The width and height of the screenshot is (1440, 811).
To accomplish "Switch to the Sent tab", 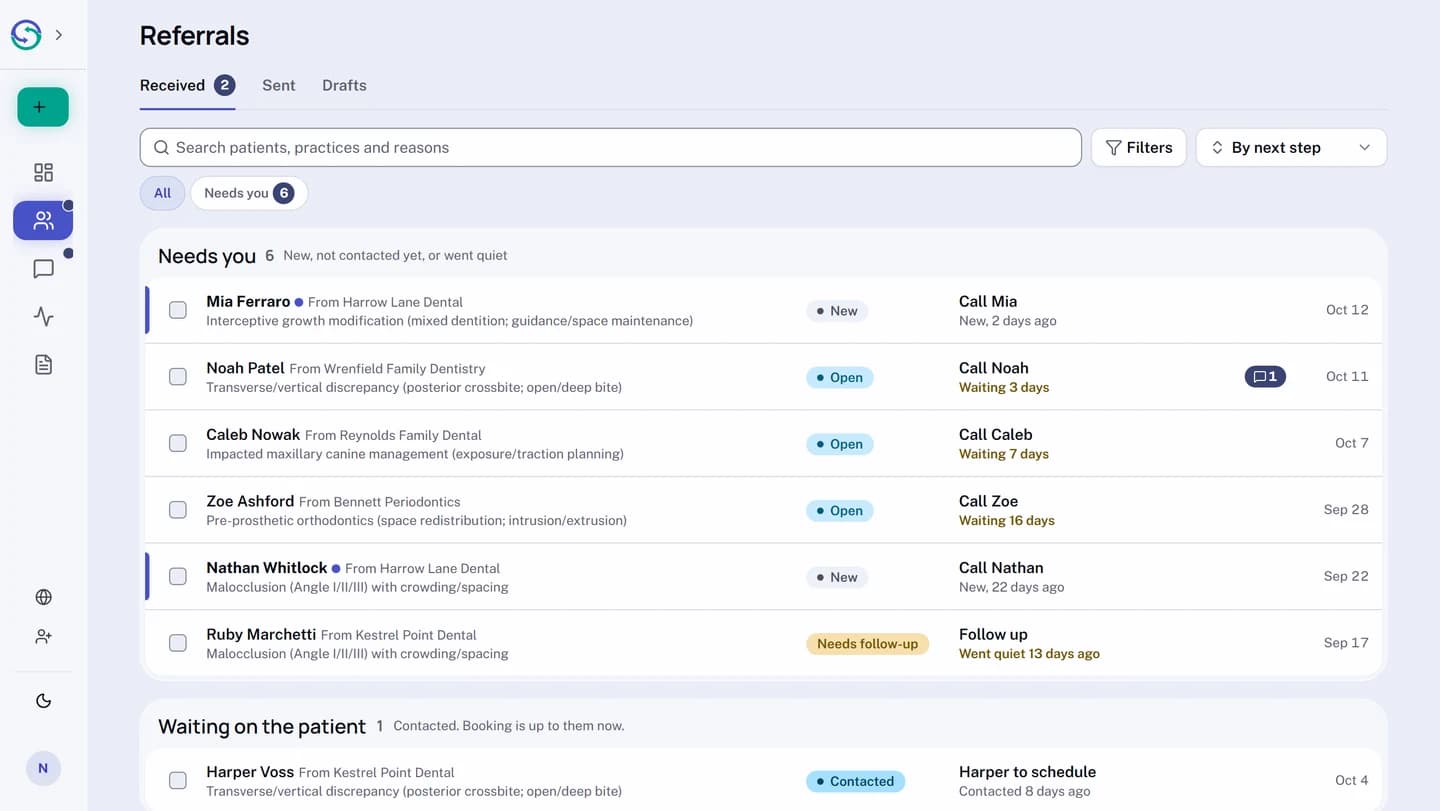I will point(278,86).
